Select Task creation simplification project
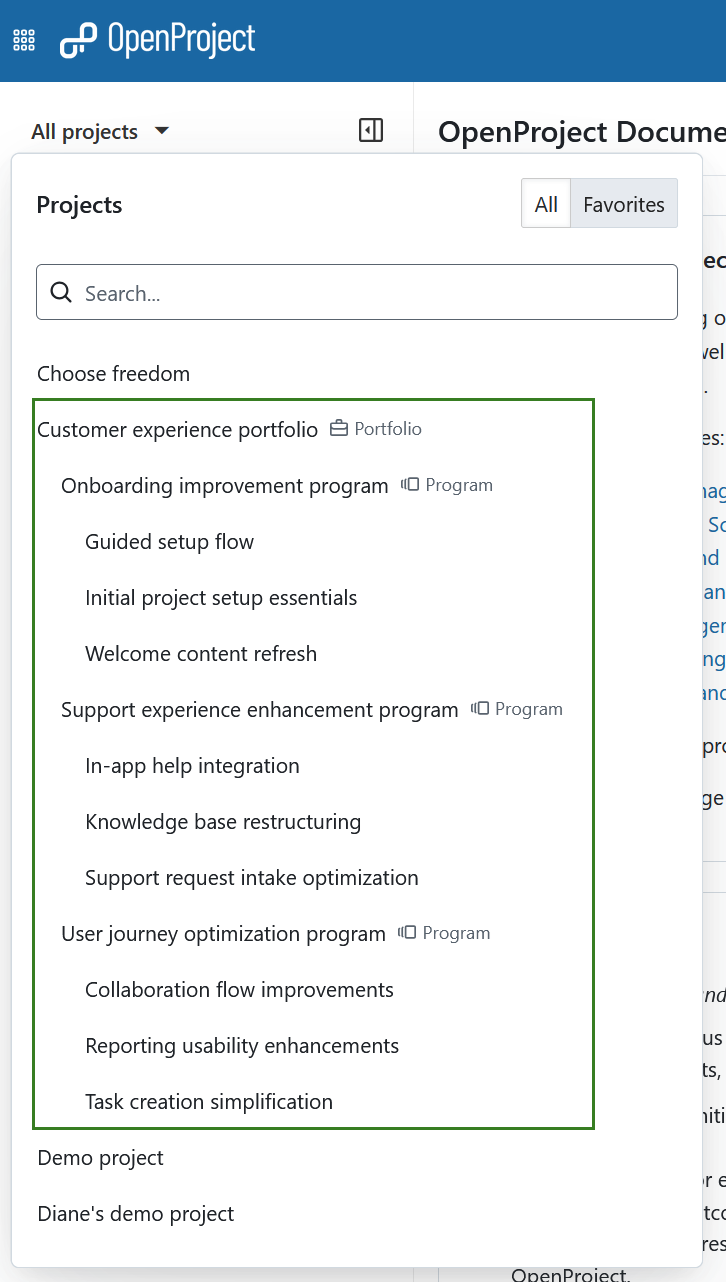 click(x=208, y=1101)
